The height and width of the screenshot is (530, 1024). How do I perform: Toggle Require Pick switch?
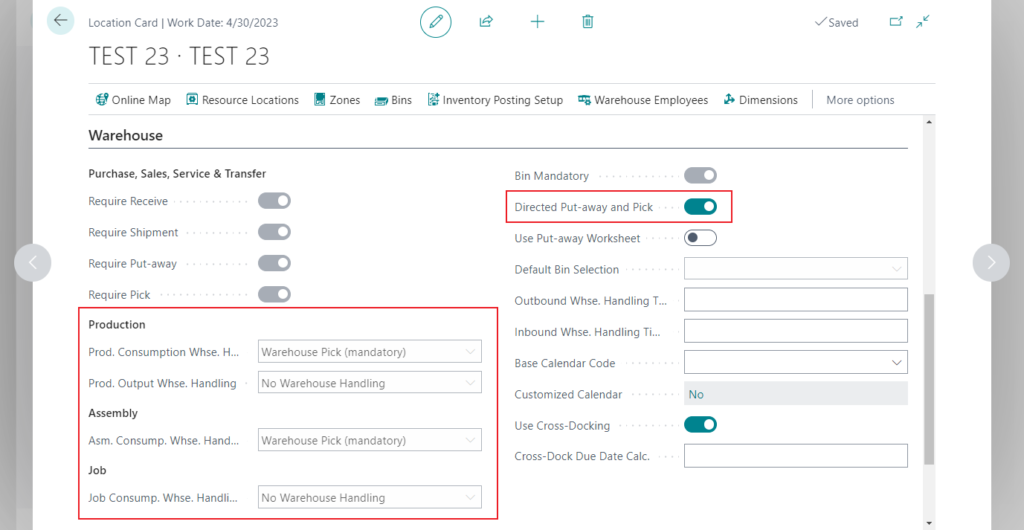[x=274, y=294]
